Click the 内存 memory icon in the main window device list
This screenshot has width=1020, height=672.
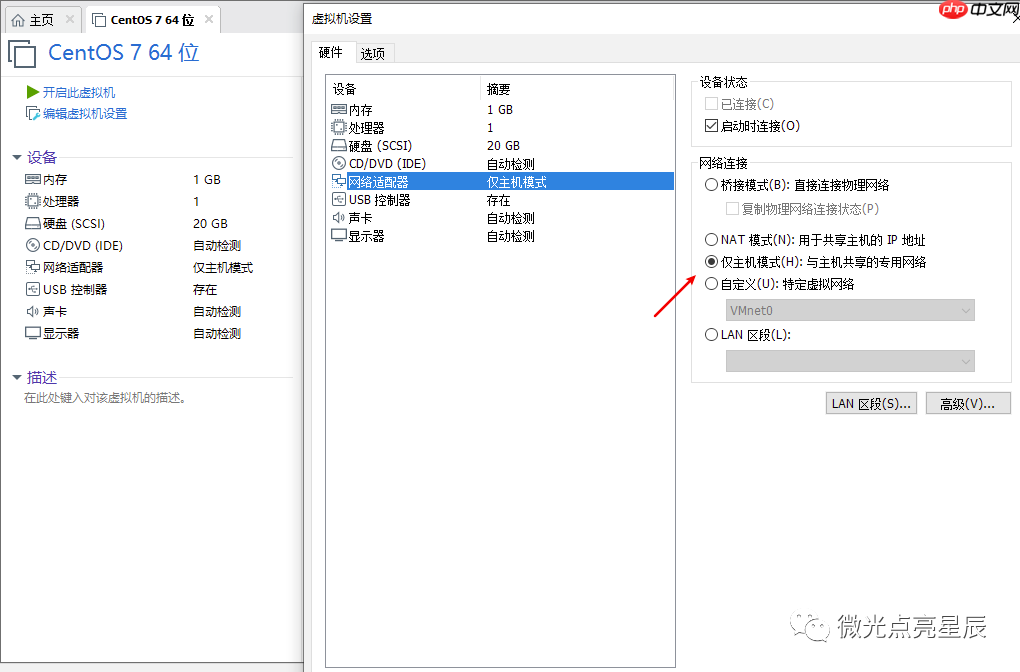(x=33, y=179)
